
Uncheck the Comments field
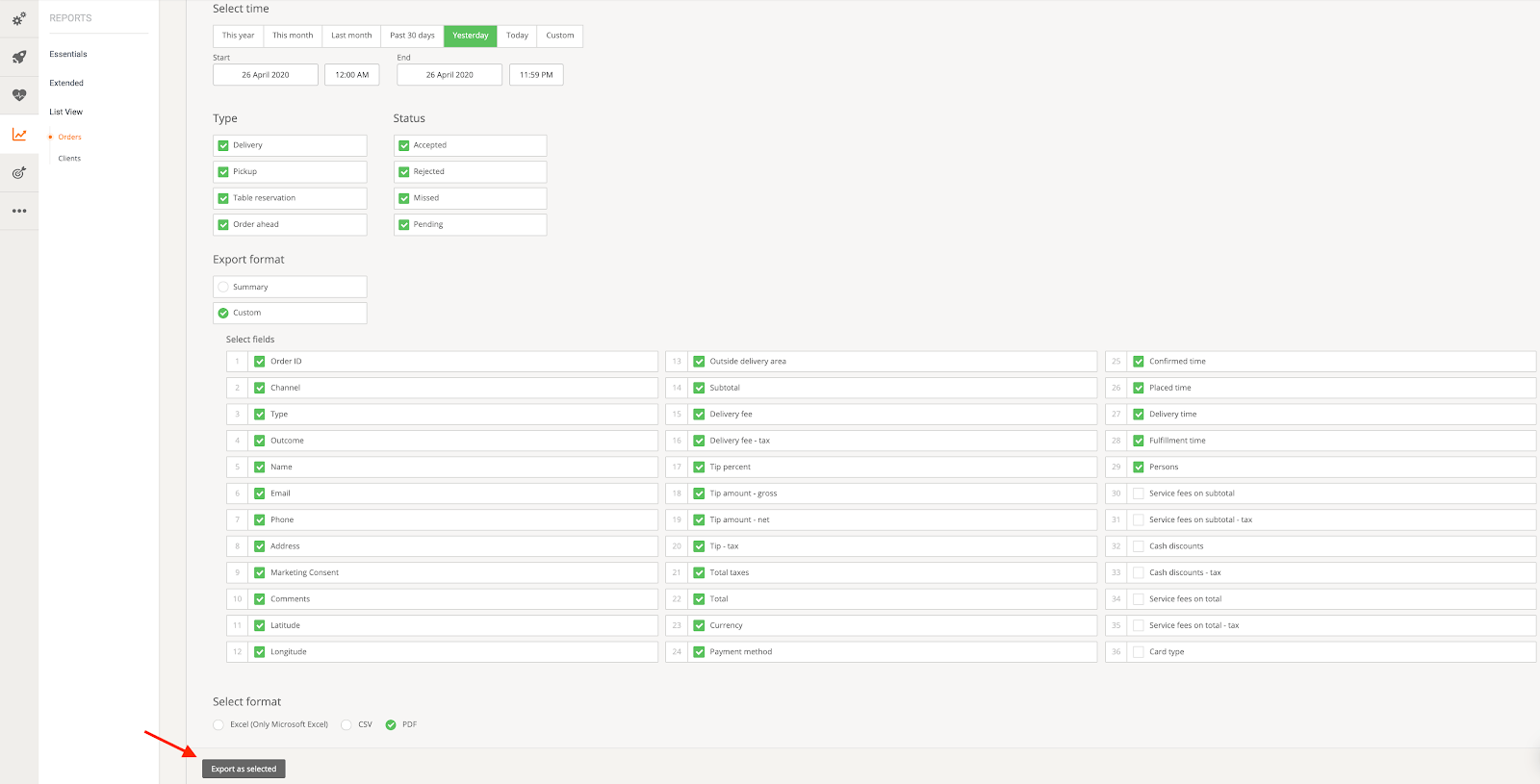(260, 599)
